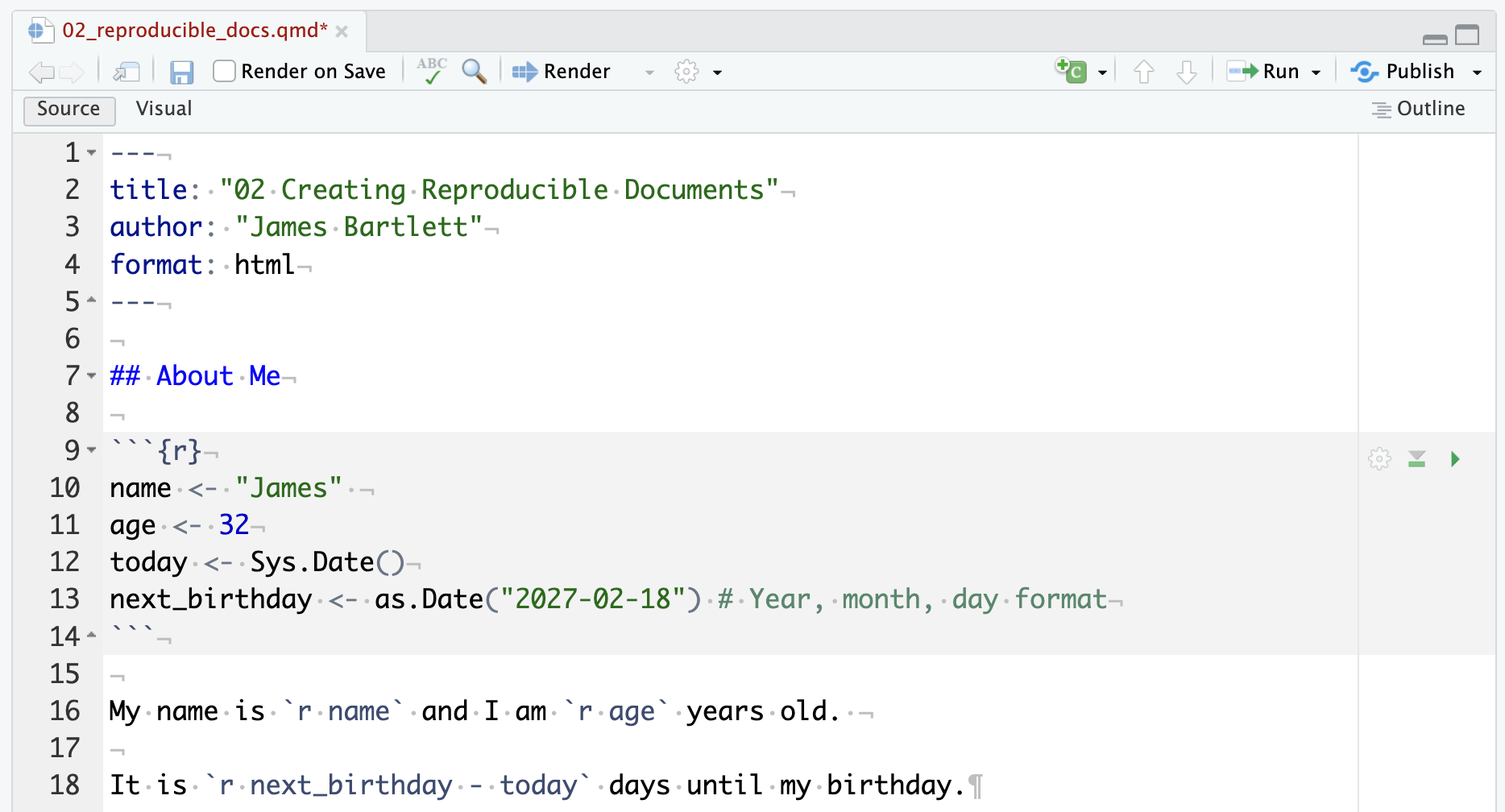Open chunk options gear for R chunk
Viewport: 1505px width, 812px height.
(x=1379, y=459)
